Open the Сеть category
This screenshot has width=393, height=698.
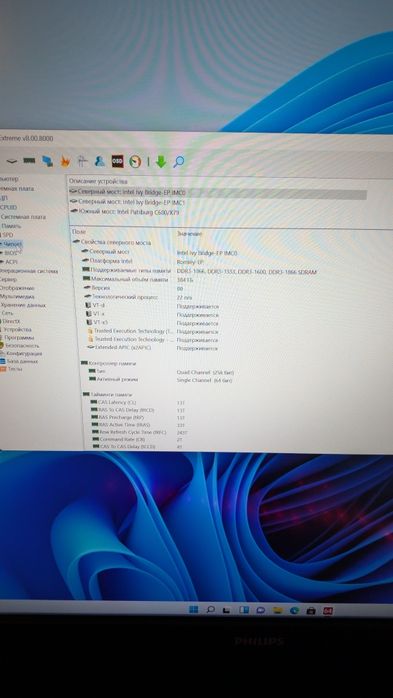pos(8,313)
